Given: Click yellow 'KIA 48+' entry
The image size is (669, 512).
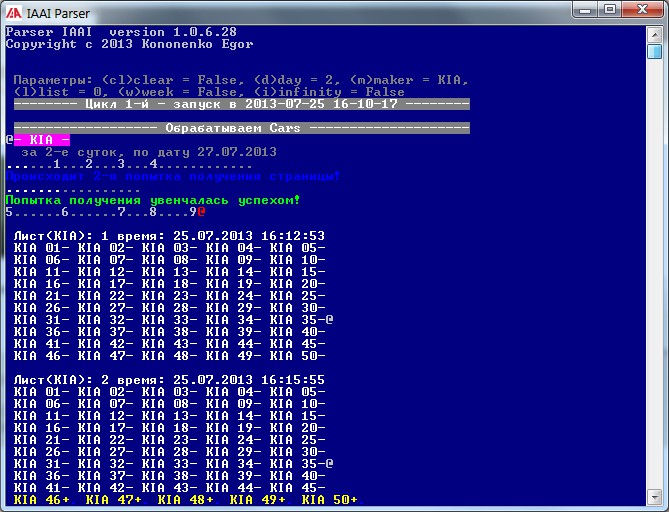Looking at the screenshot, I should 186,500.
